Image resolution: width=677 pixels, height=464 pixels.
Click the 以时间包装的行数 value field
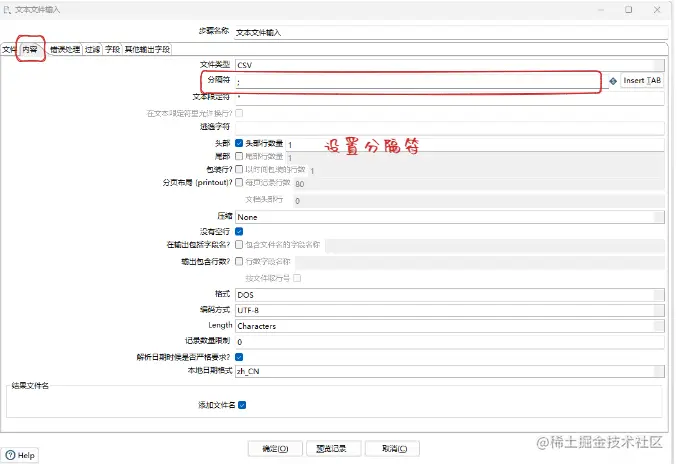[486, 171]
